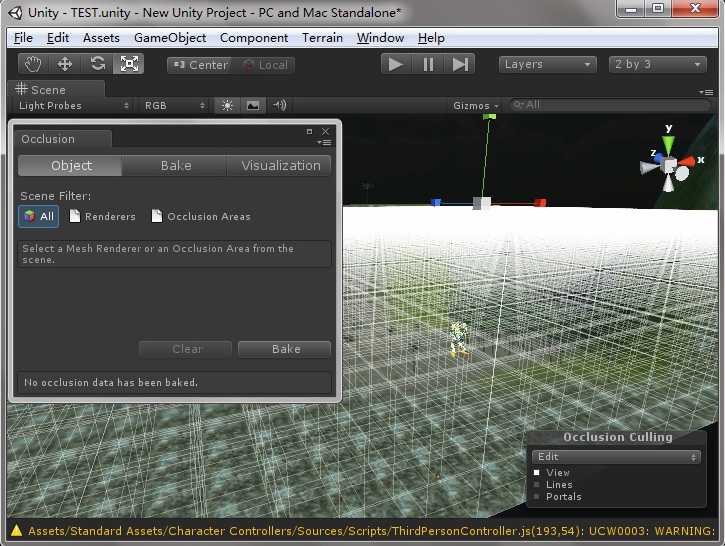Image resolution: width=725 pixels, height=546 pixels.
Task: Click the blue Z move handle
Action: (436, 202)
